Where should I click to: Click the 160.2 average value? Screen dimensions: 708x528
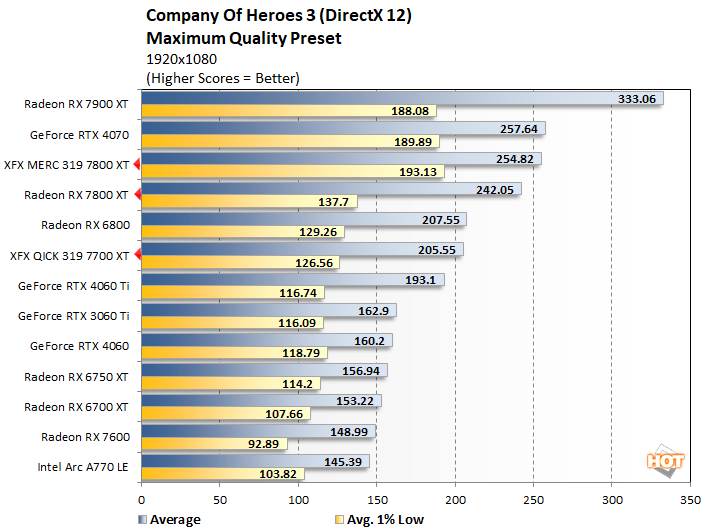369,341
